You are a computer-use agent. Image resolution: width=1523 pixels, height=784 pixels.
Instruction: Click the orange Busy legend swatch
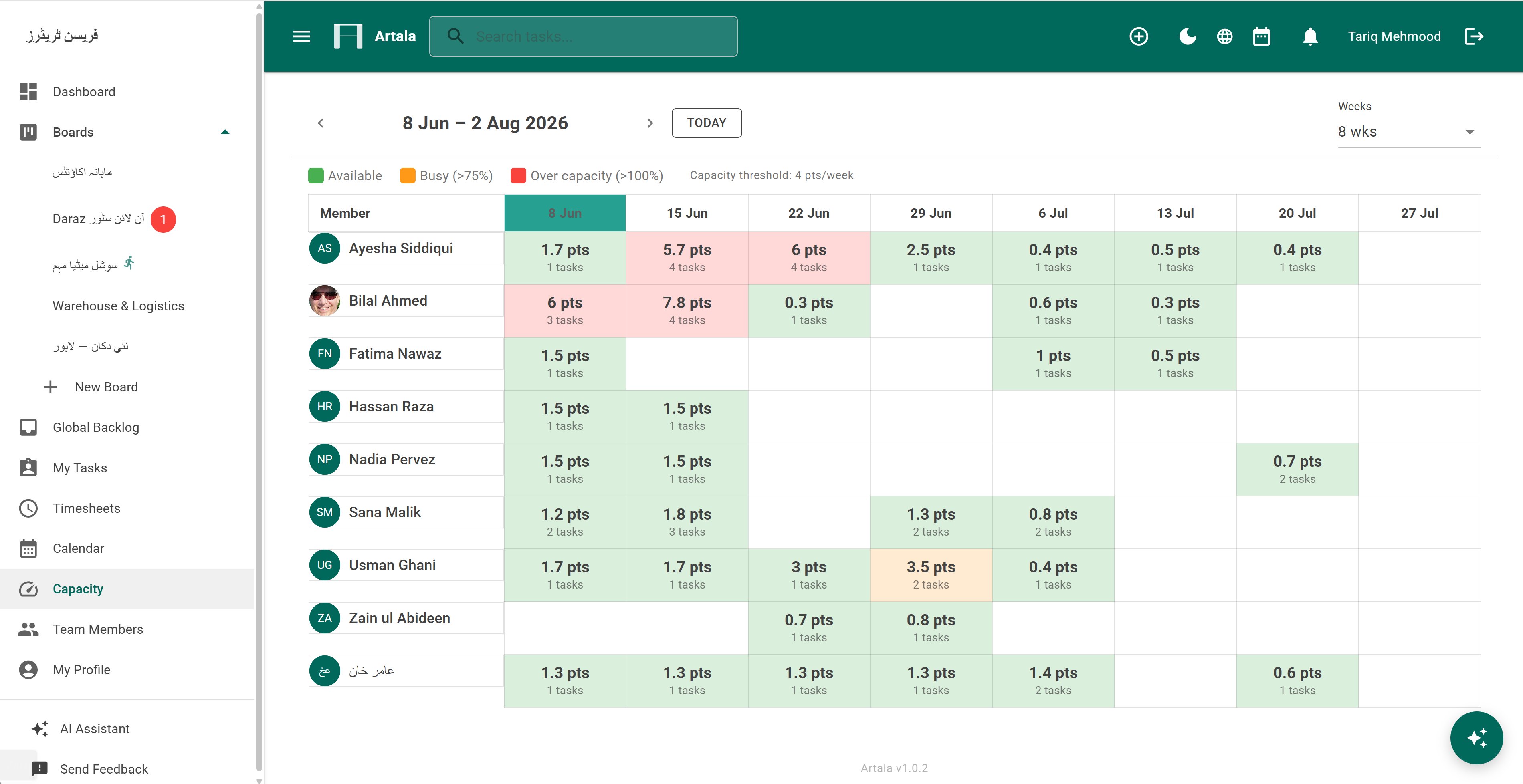pos(407,175)
